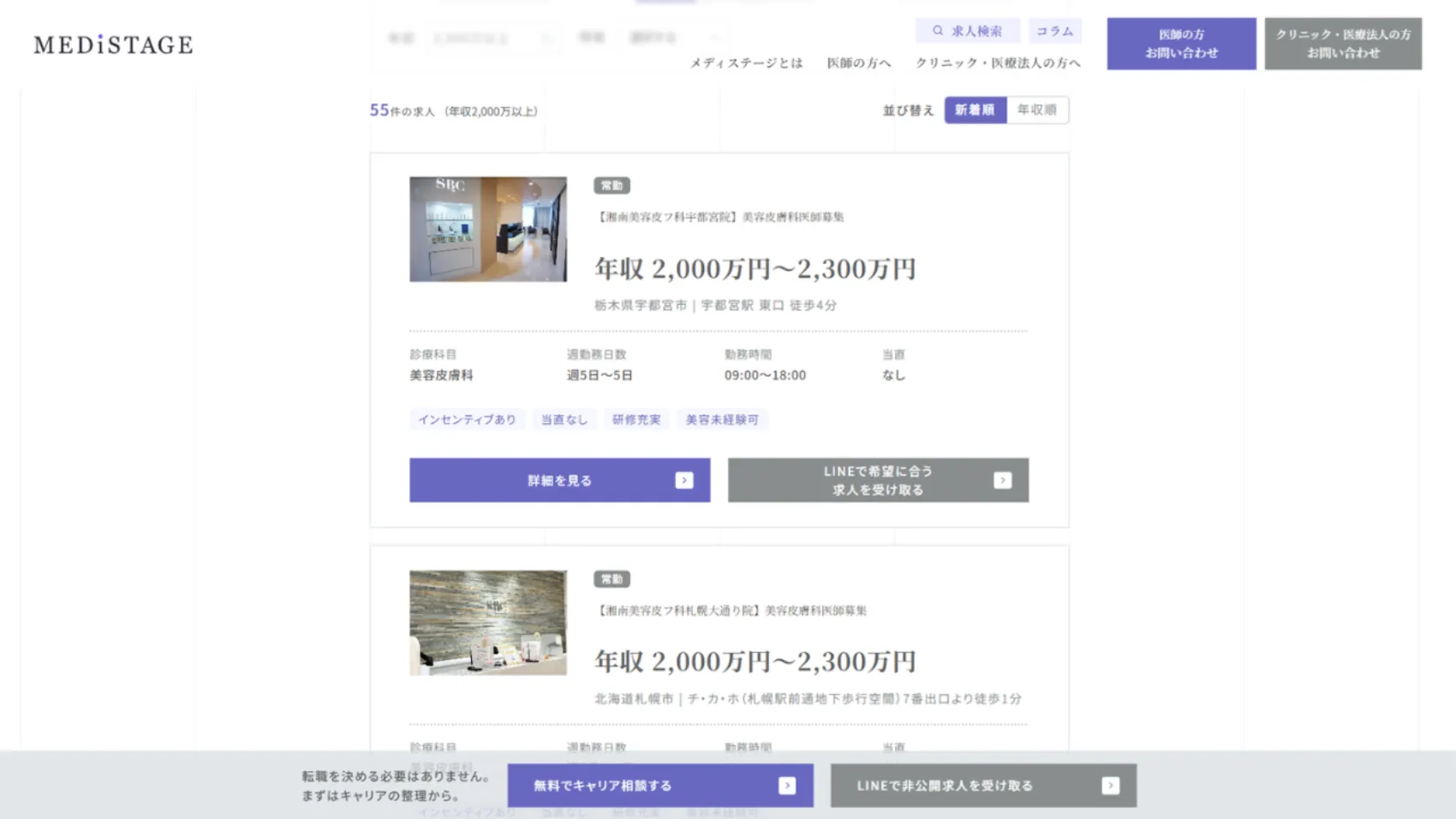Open クリニック・医療法人の方へ menu item
This screenshot has width=1456, height=819.
(998, 63)
